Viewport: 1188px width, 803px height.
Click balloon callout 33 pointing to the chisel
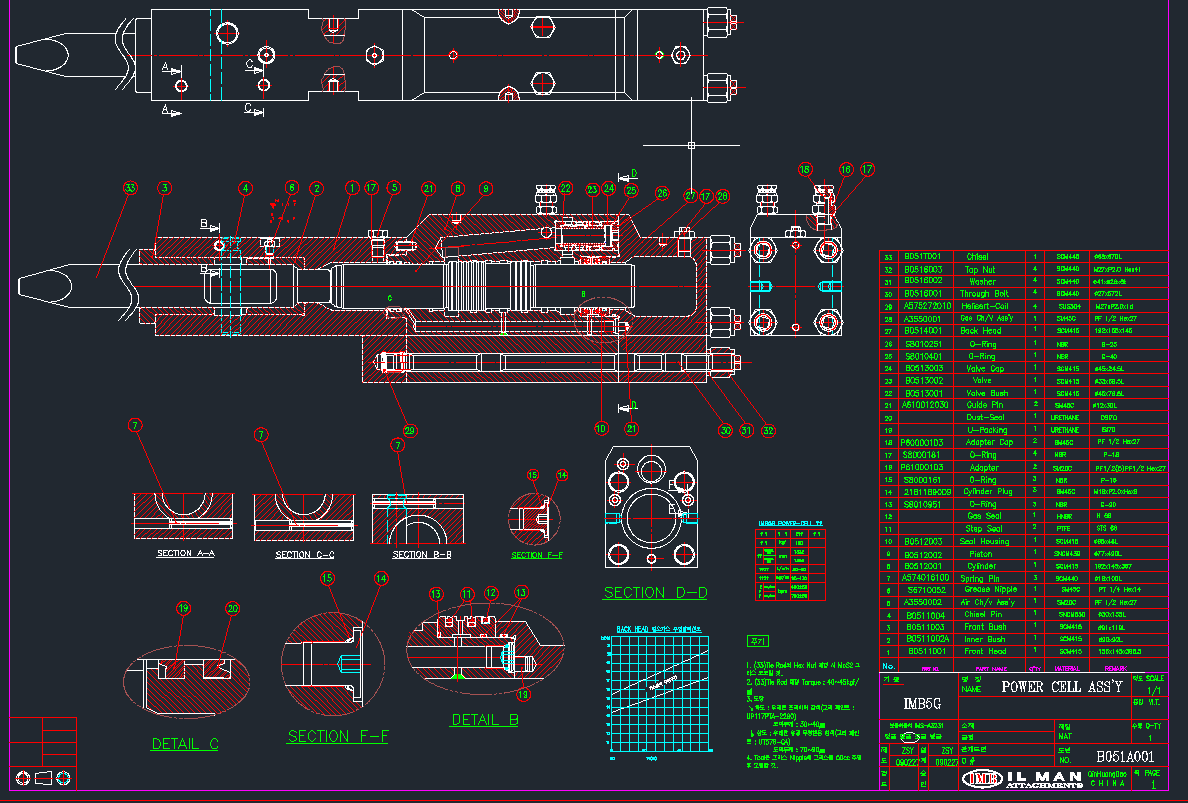130,187
